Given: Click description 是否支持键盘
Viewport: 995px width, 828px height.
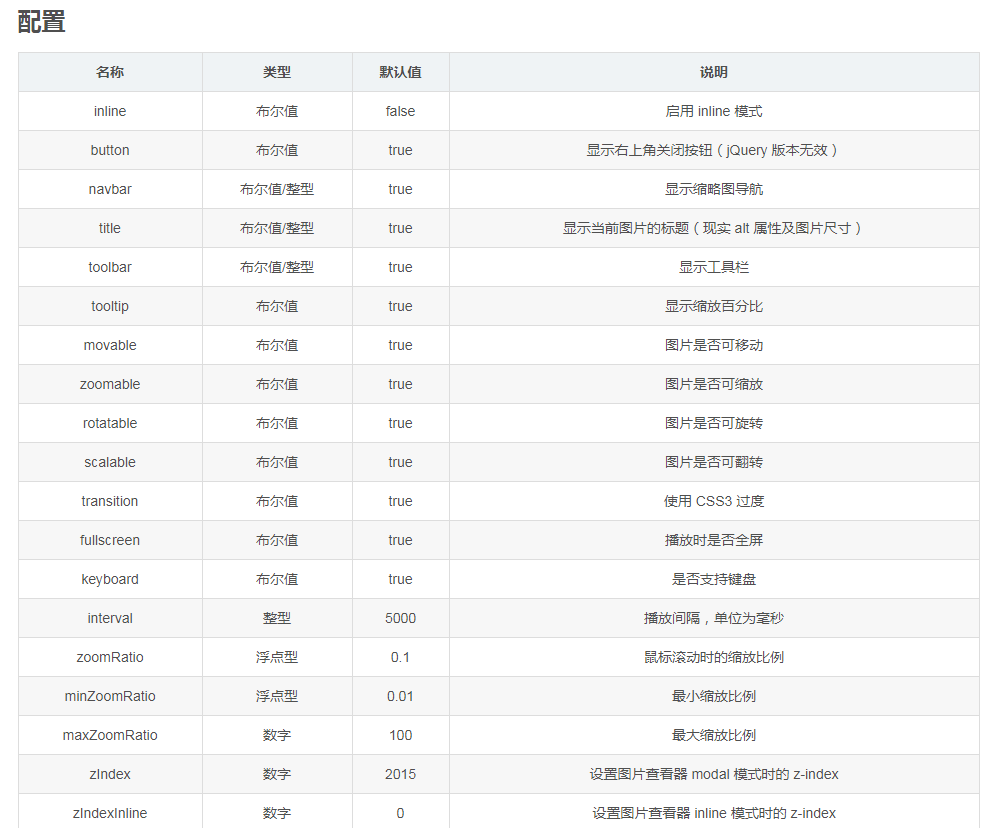Looking at the screenshot, I should [714, 579].
